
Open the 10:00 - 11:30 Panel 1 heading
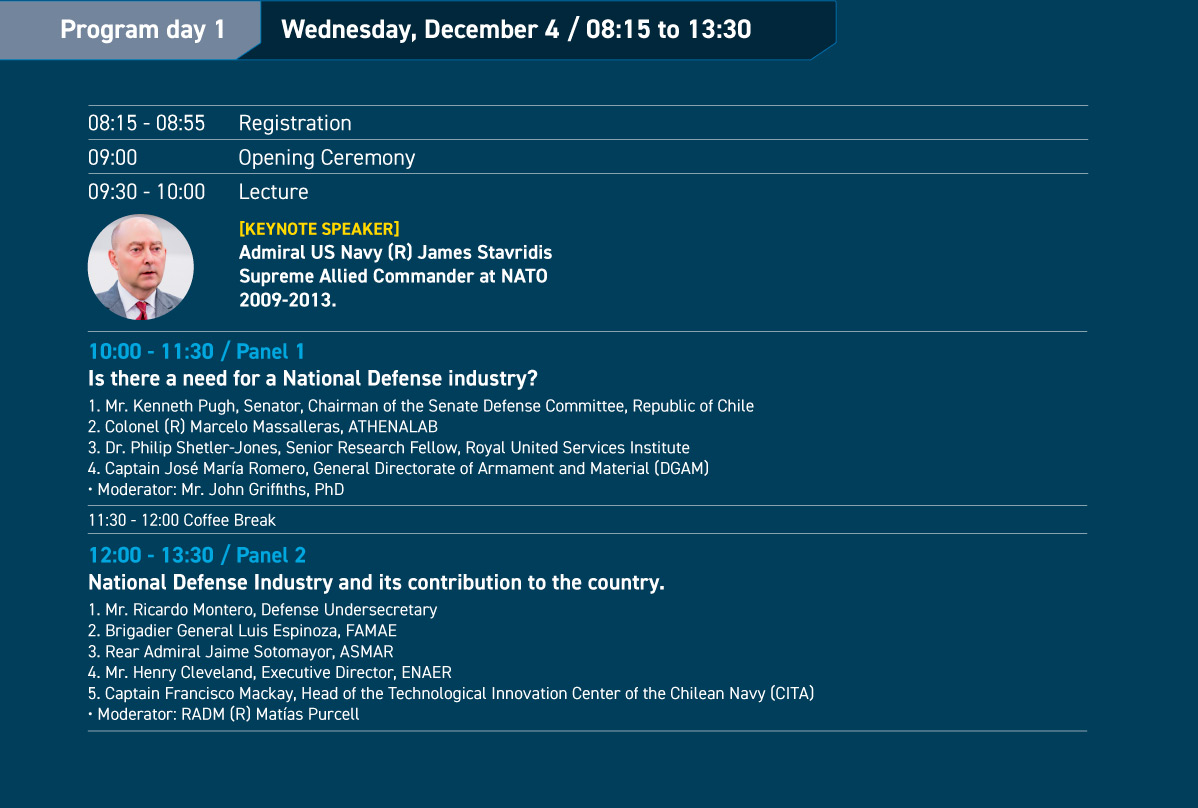click(x=196, y=351)
